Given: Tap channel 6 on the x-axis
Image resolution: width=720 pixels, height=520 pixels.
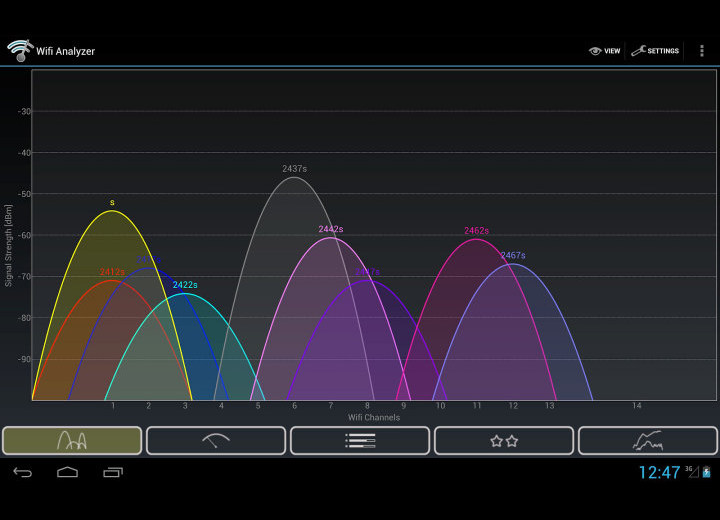Looking at the screenshot, I should pyautogui.click(x=294, y=406).
